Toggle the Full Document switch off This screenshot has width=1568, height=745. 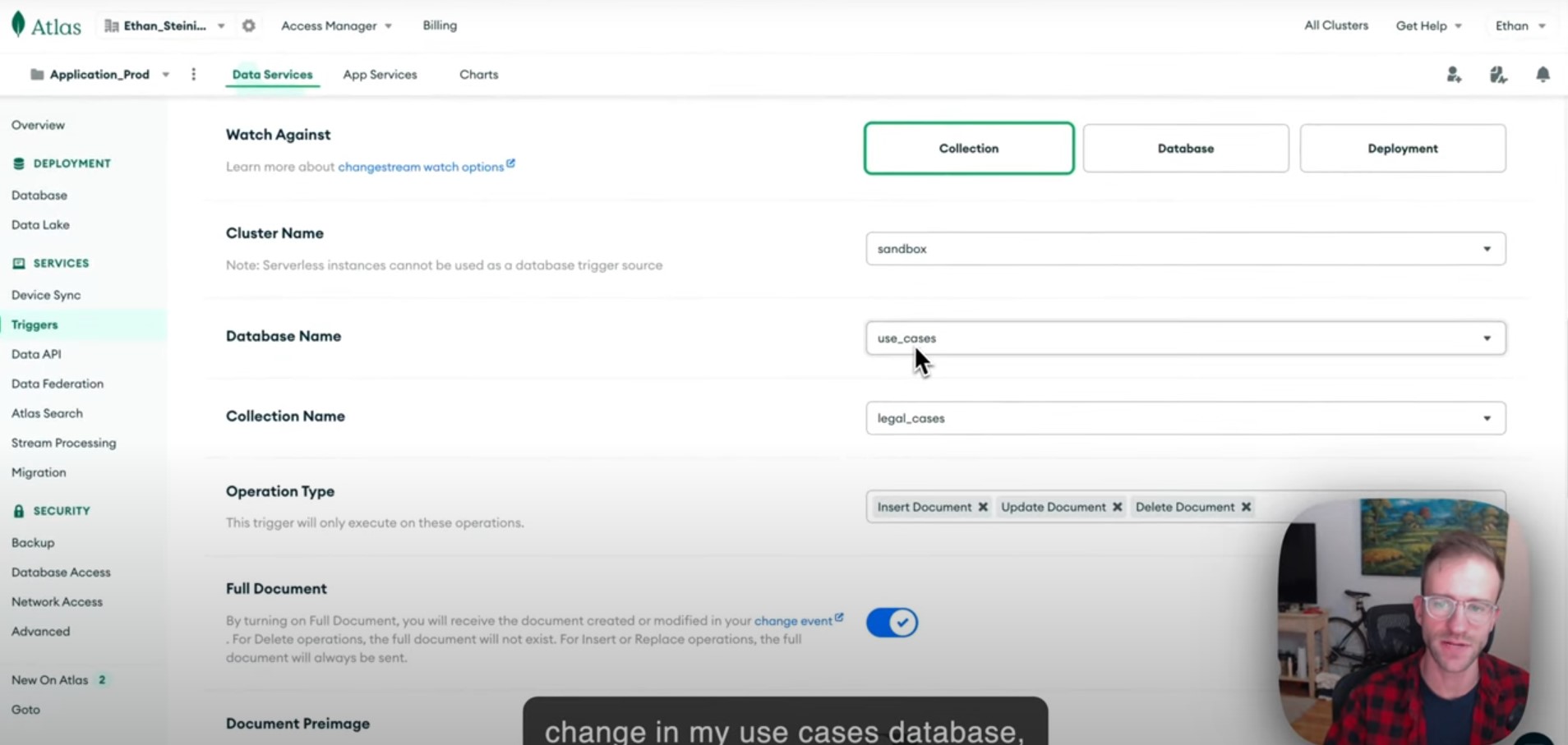point(892,623)
